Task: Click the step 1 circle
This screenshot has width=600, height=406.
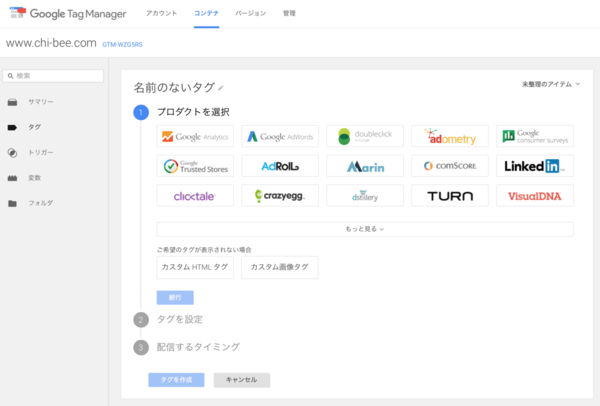Action: coord(141,113)
